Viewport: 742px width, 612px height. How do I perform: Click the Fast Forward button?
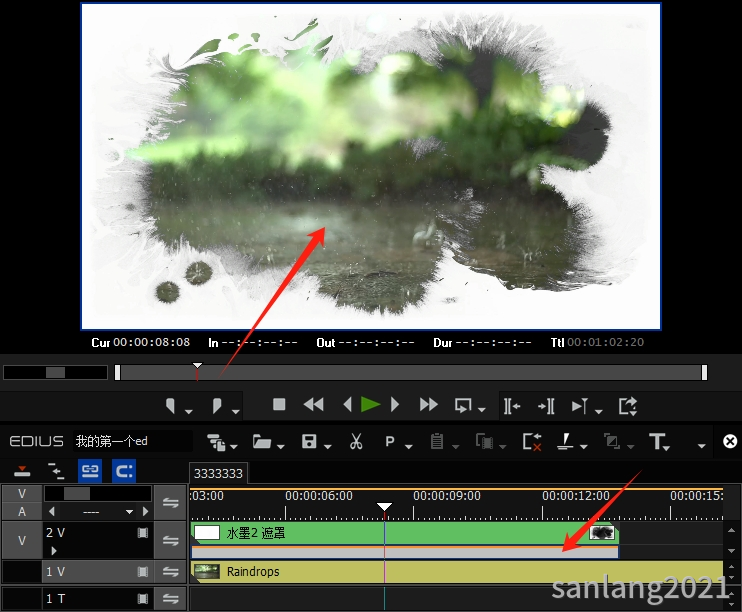[x=429, y=405]
